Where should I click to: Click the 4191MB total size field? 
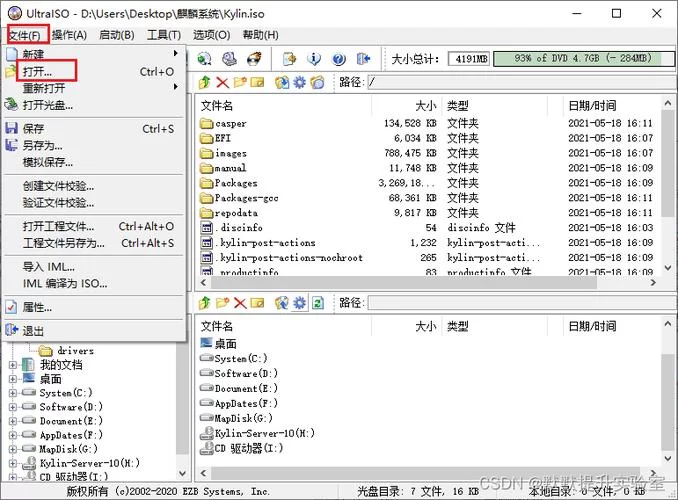tap(469, 58)
